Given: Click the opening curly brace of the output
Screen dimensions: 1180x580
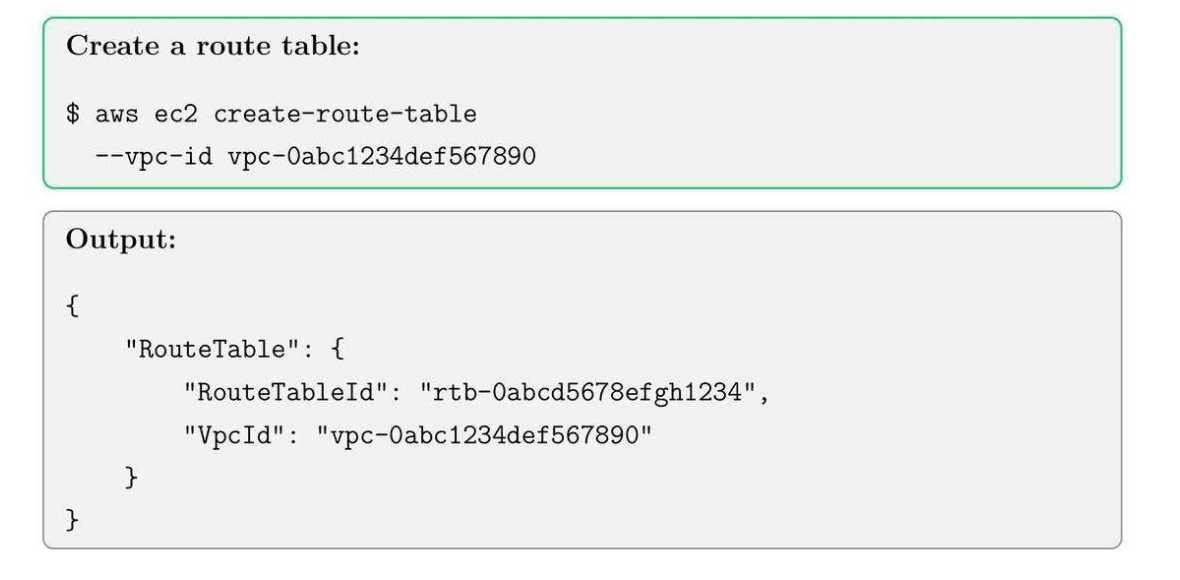Looking at the screenshot, I should pos(72,306).
